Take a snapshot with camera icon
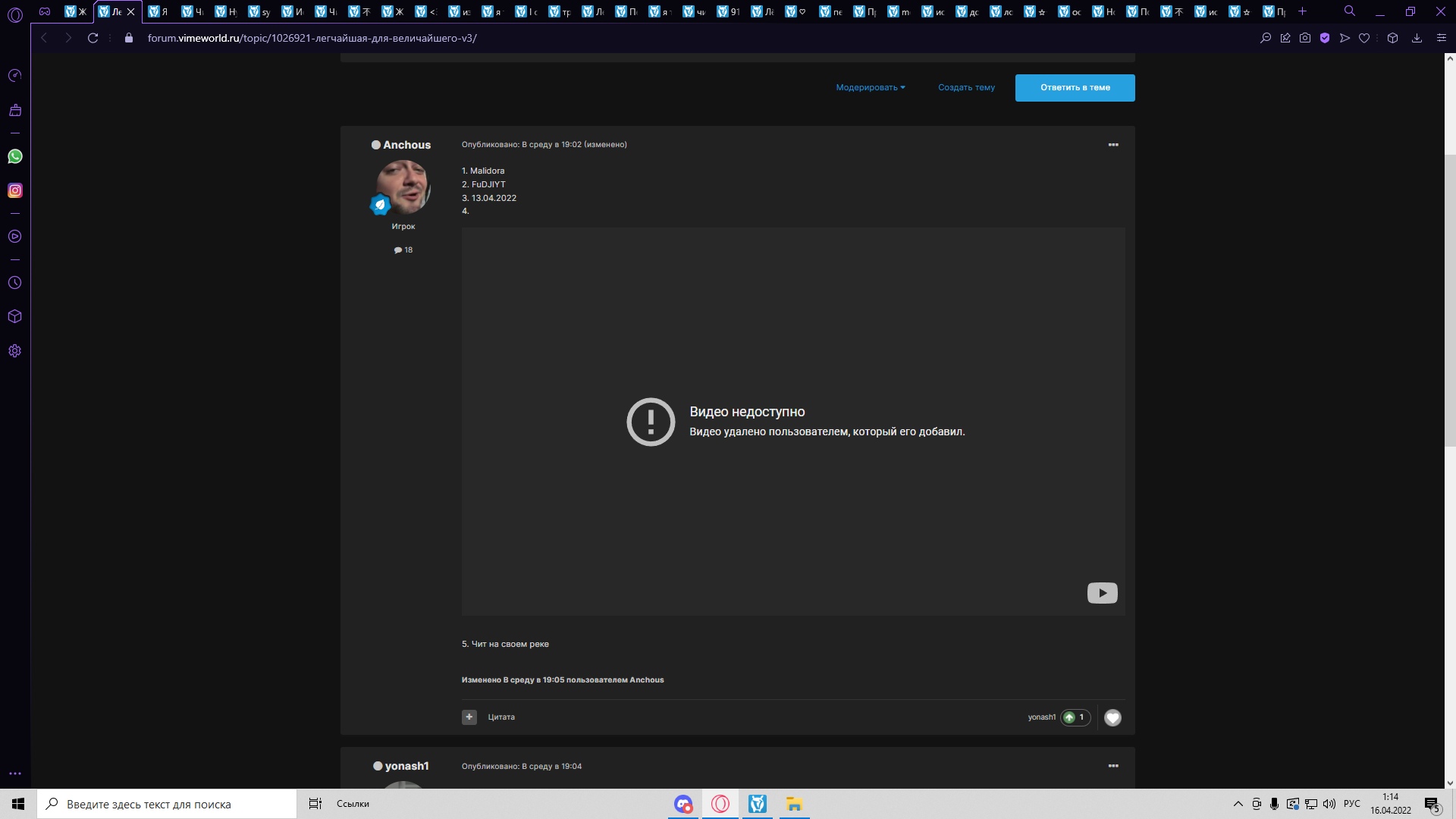This screenshot has height=819, width=1456. [1305, 38]
